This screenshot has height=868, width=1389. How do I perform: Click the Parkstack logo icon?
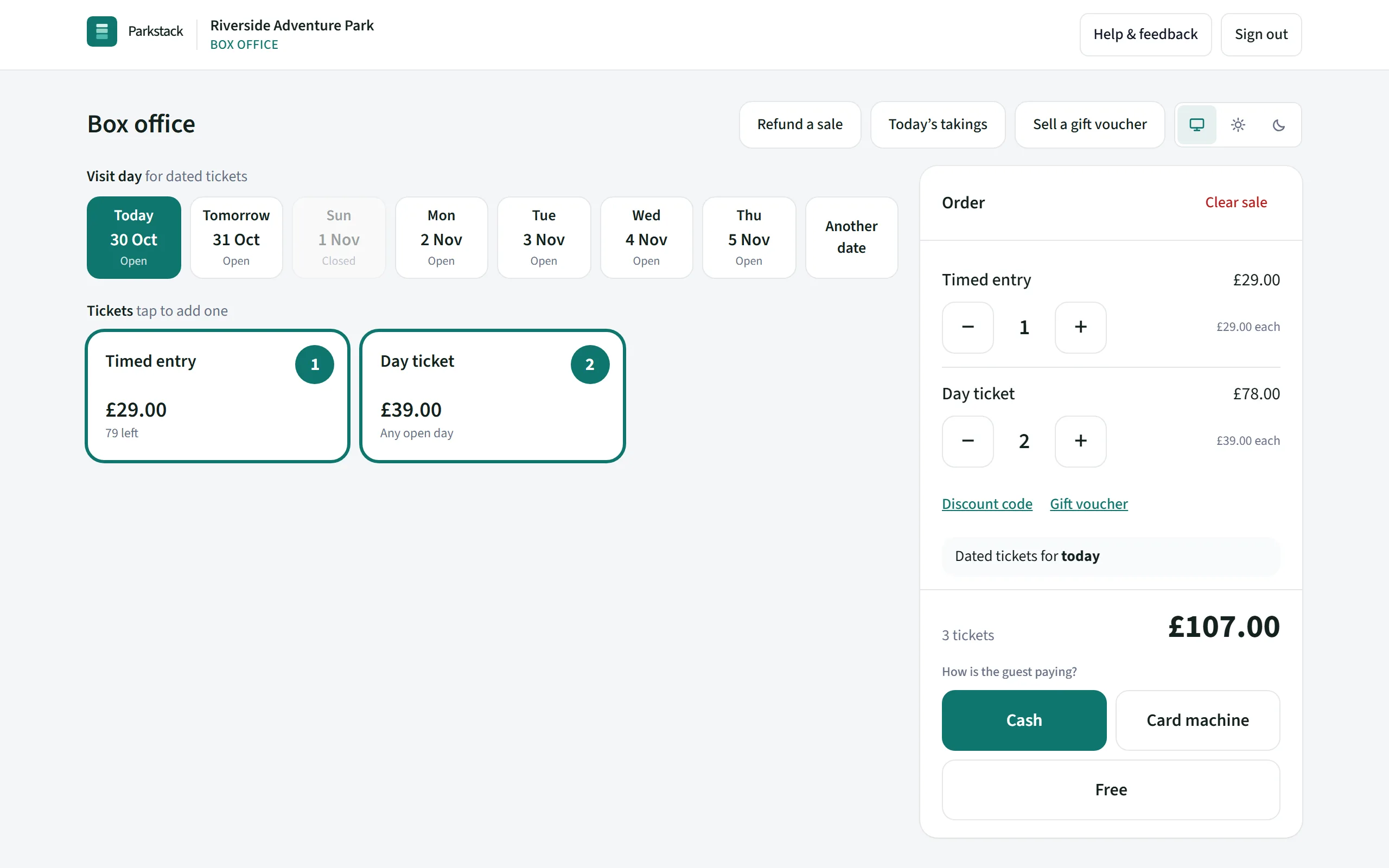(x=101, y=31)
